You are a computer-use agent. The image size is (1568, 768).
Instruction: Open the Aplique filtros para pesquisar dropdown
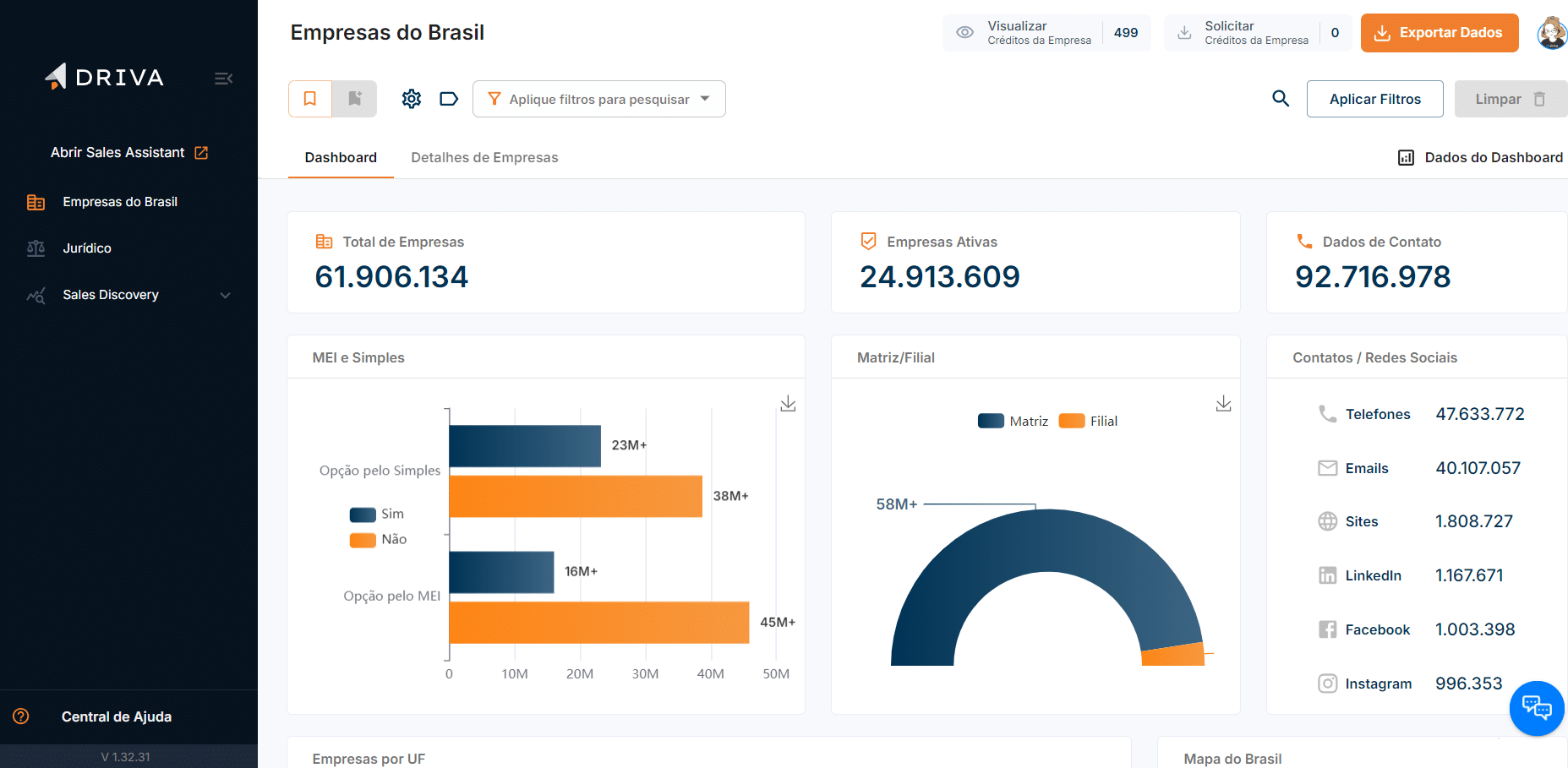(x=599, y=99)
